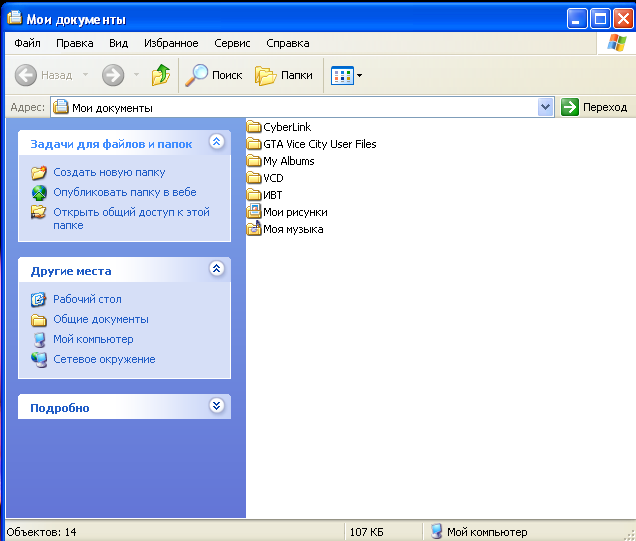This screenshot has height=541, width=636.
Task: Click the ИВТ folder name
Action: point(273,195)
